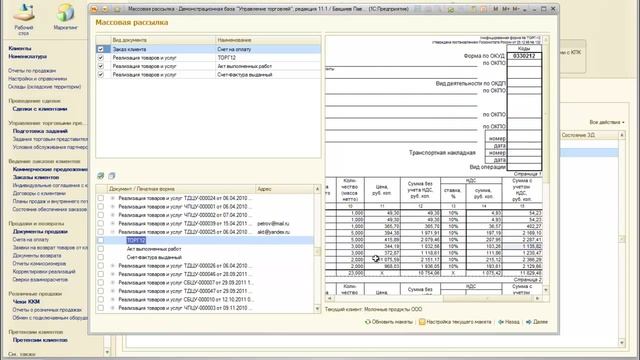Click the uncheck-all icon above the documents list

(112, 176)
